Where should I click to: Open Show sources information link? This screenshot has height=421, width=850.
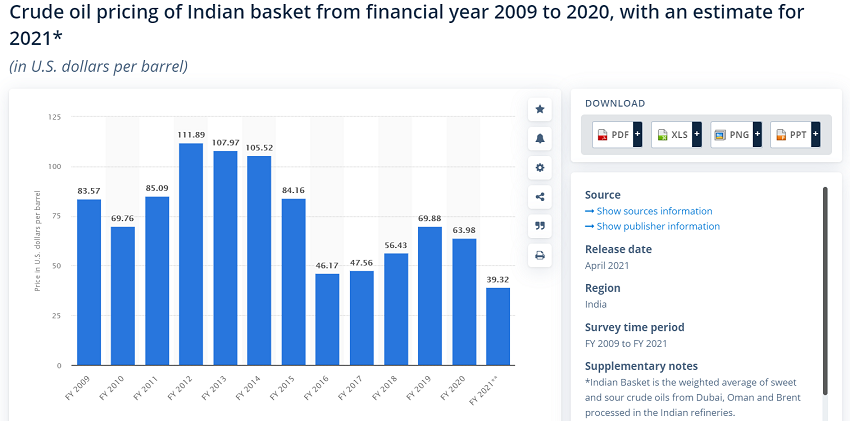tap(649, 211)
